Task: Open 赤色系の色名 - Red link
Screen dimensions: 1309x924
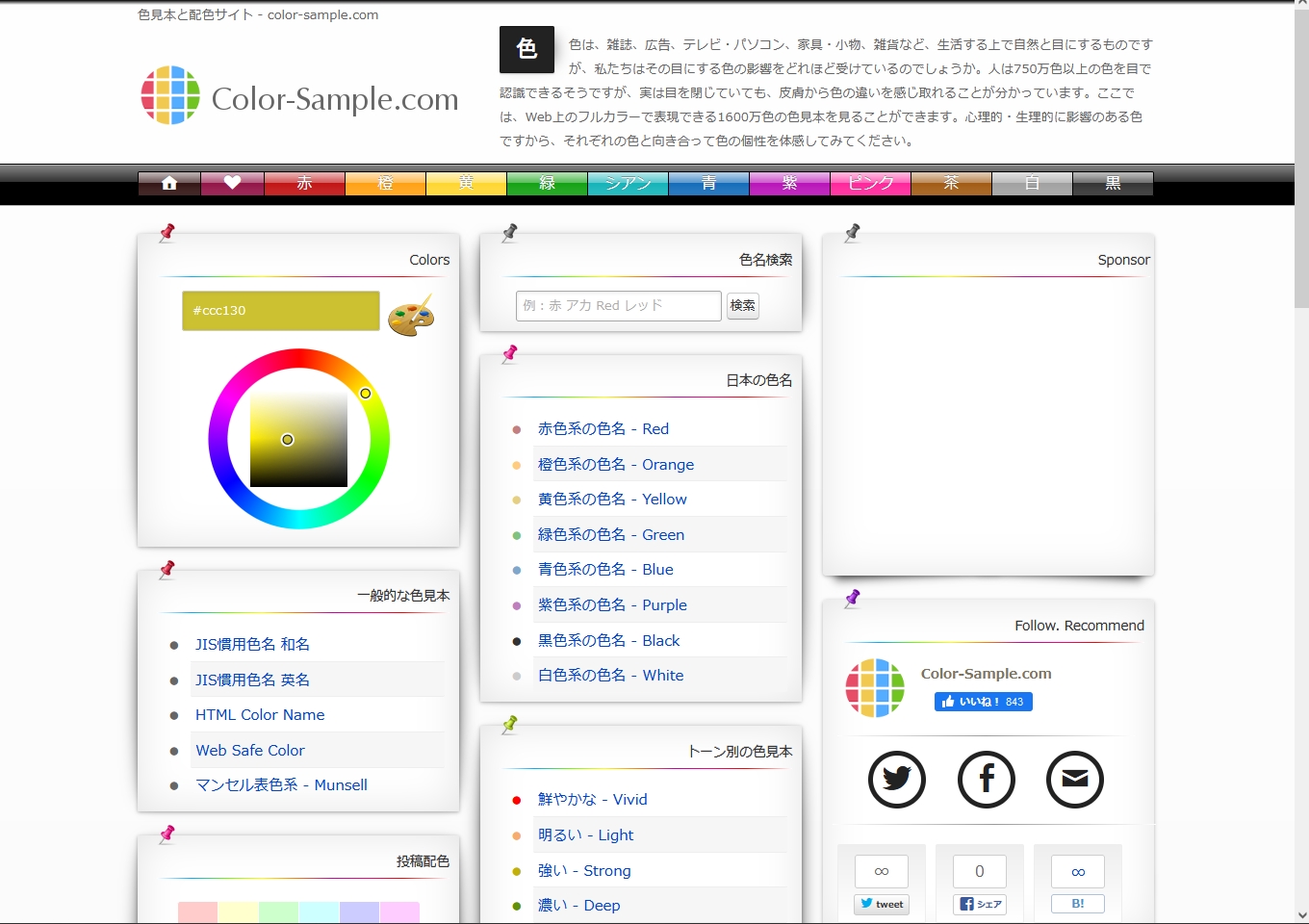Action: coord(603,428)
